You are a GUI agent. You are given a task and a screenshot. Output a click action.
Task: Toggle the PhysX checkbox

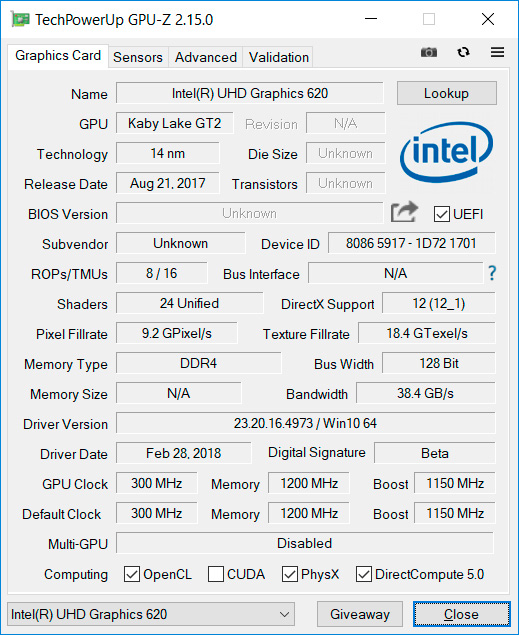tap(289, 574)
